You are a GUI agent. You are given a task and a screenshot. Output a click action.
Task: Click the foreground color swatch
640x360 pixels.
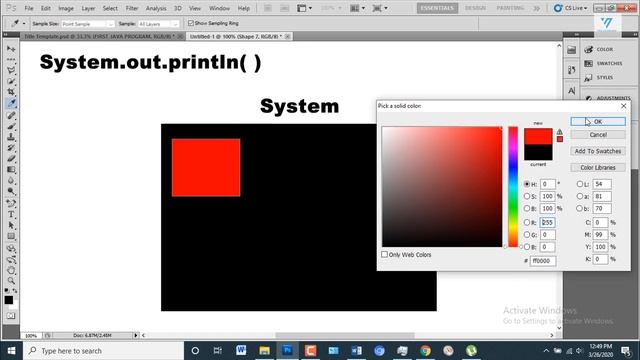coord(9,300)
